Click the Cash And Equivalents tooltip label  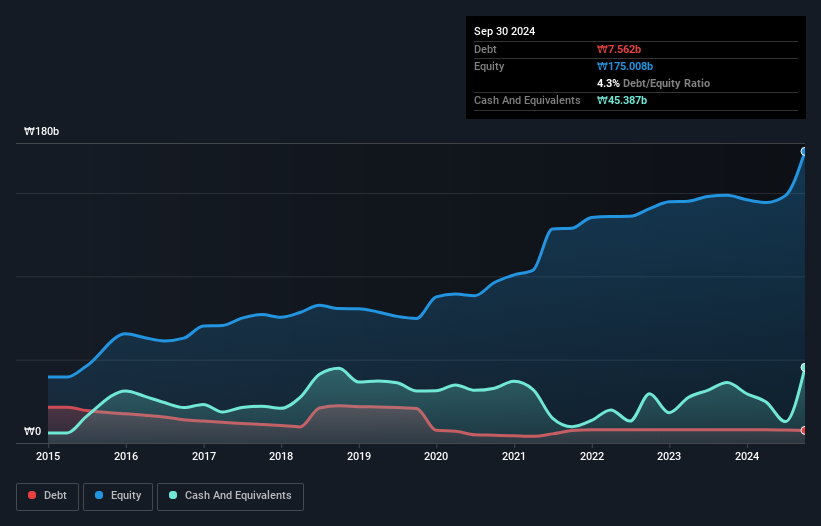coord(527,100)
